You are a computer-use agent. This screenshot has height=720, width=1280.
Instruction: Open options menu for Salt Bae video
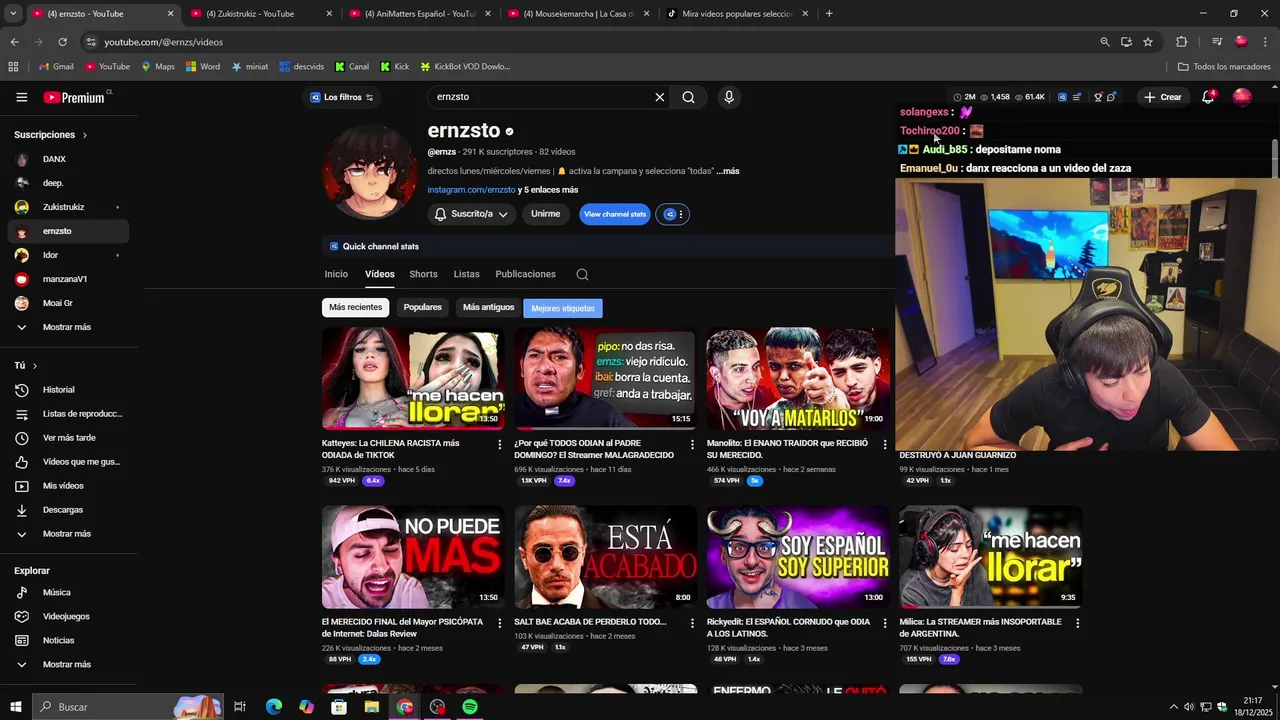692,623
